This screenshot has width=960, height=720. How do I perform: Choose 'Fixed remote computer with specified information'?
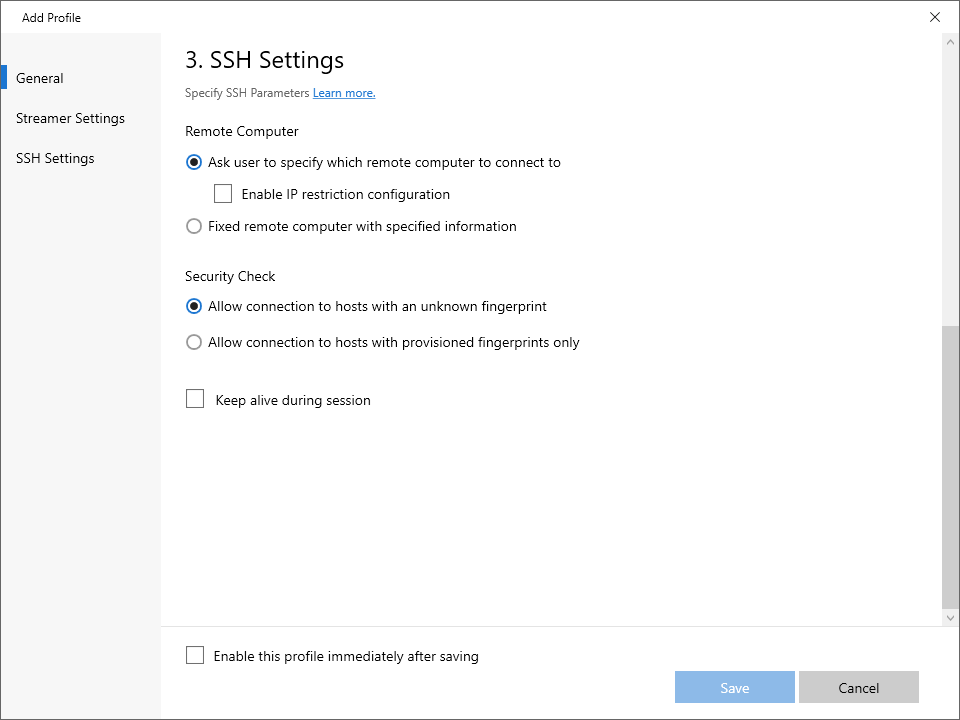pyautogui.click(x=194, y=226)
